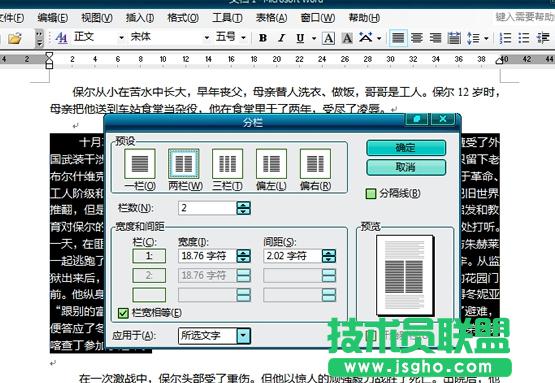Screen dimensions: 555x383
Task: Click the number of columns field
Action: click(207, 208)
